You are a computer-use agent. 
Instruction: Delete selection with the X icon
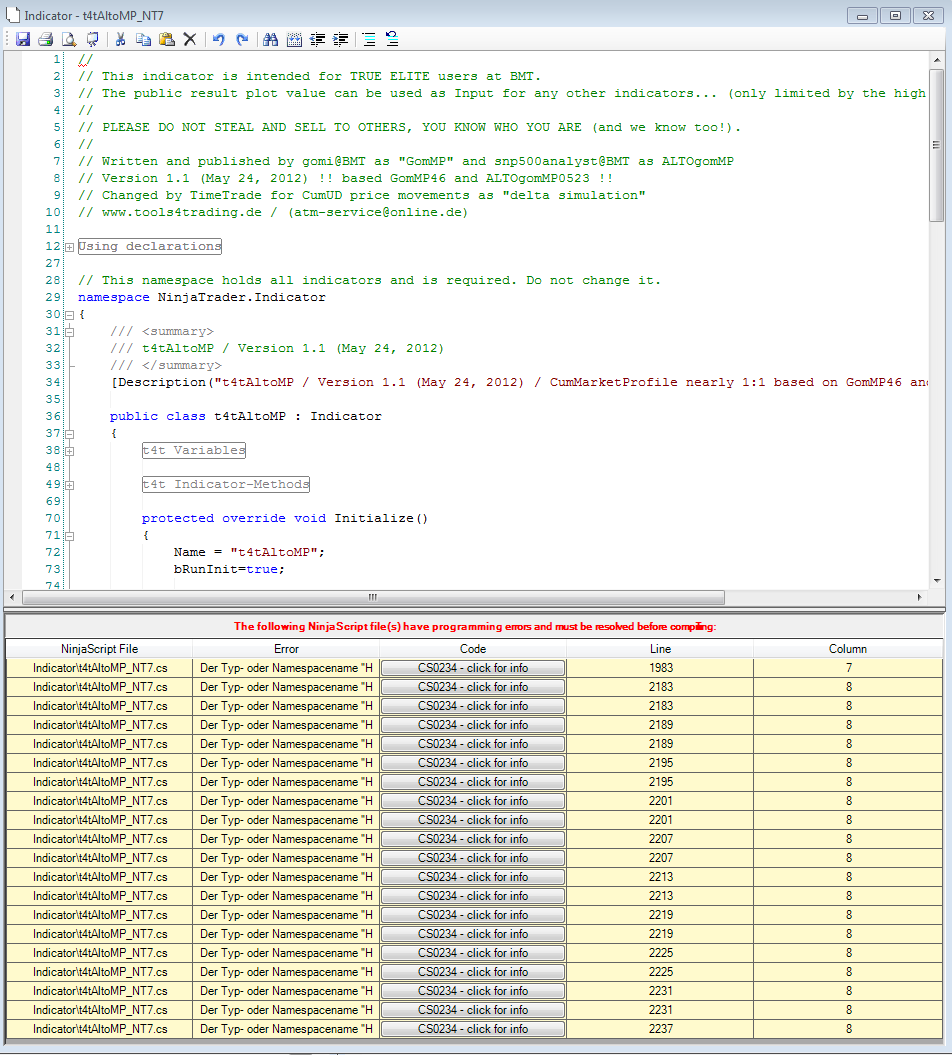click(190, 39)
